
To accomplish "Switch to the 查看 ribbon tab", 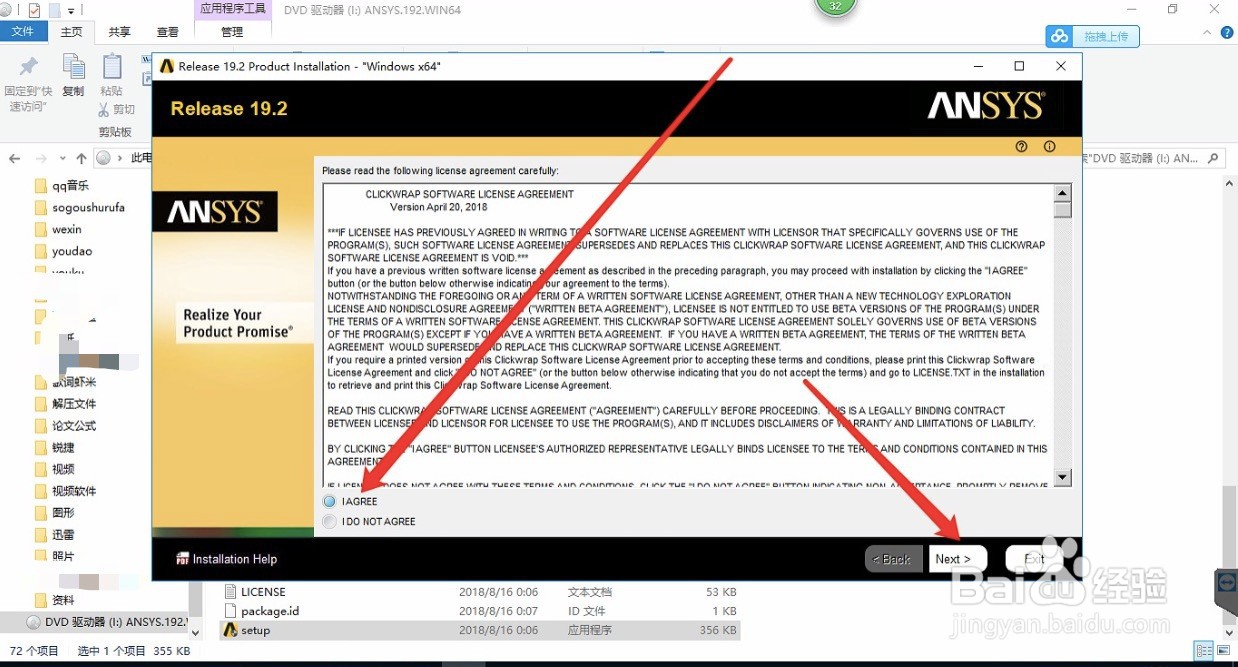I will (167, 32).
